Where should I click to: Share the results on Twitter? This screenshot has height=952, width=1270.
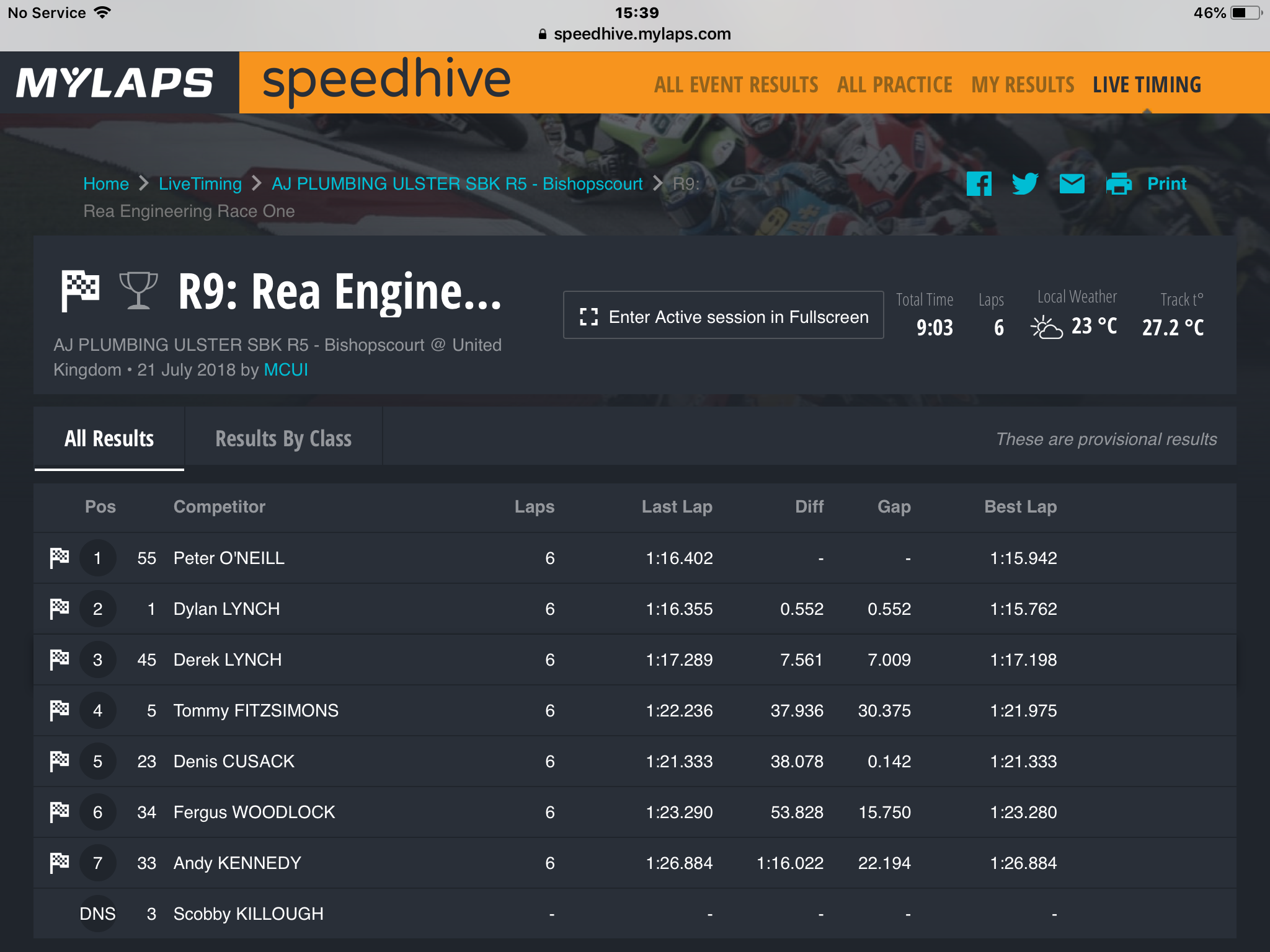[1025, 184]
